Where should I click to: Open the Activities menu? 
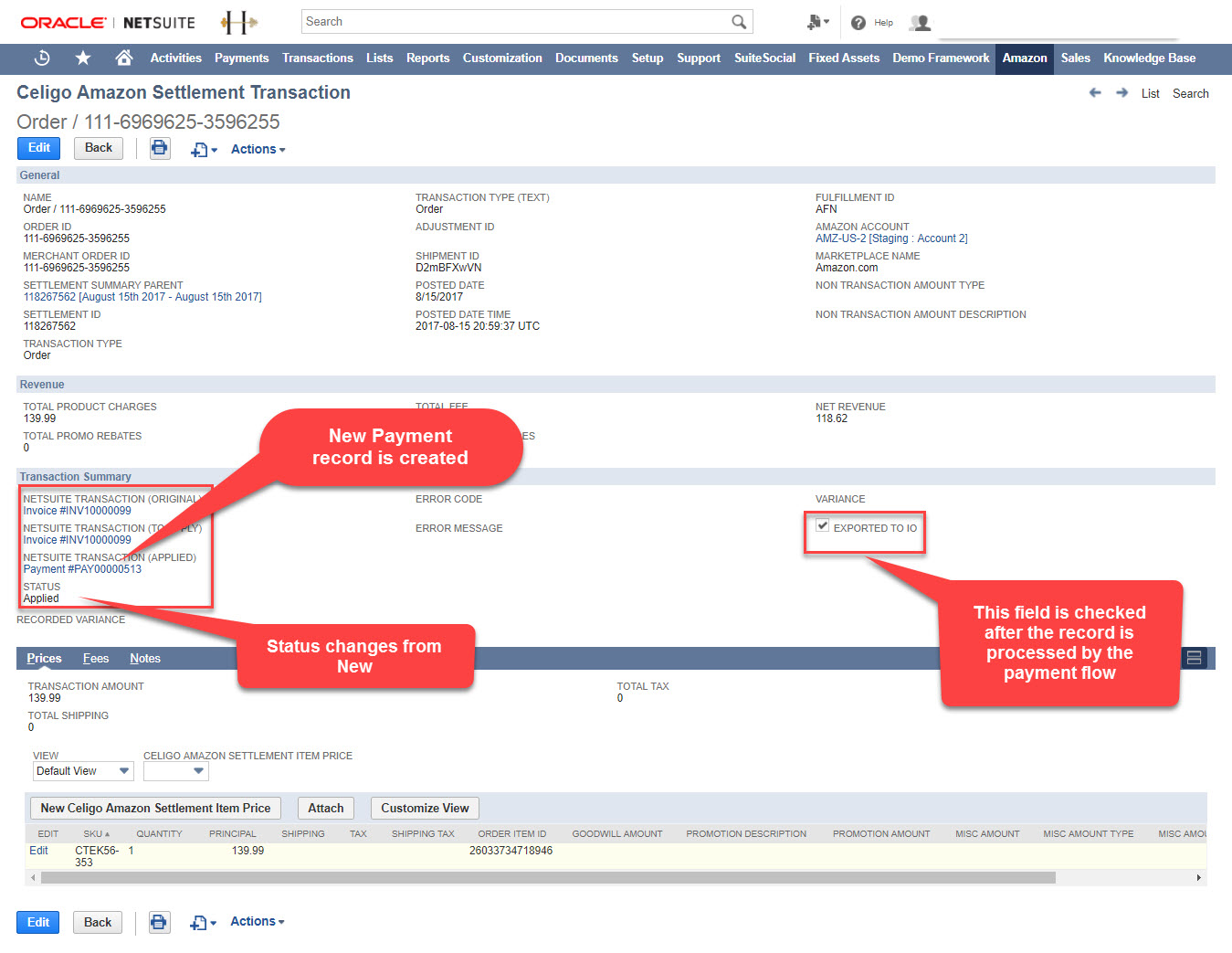click(x=175, y=58)
